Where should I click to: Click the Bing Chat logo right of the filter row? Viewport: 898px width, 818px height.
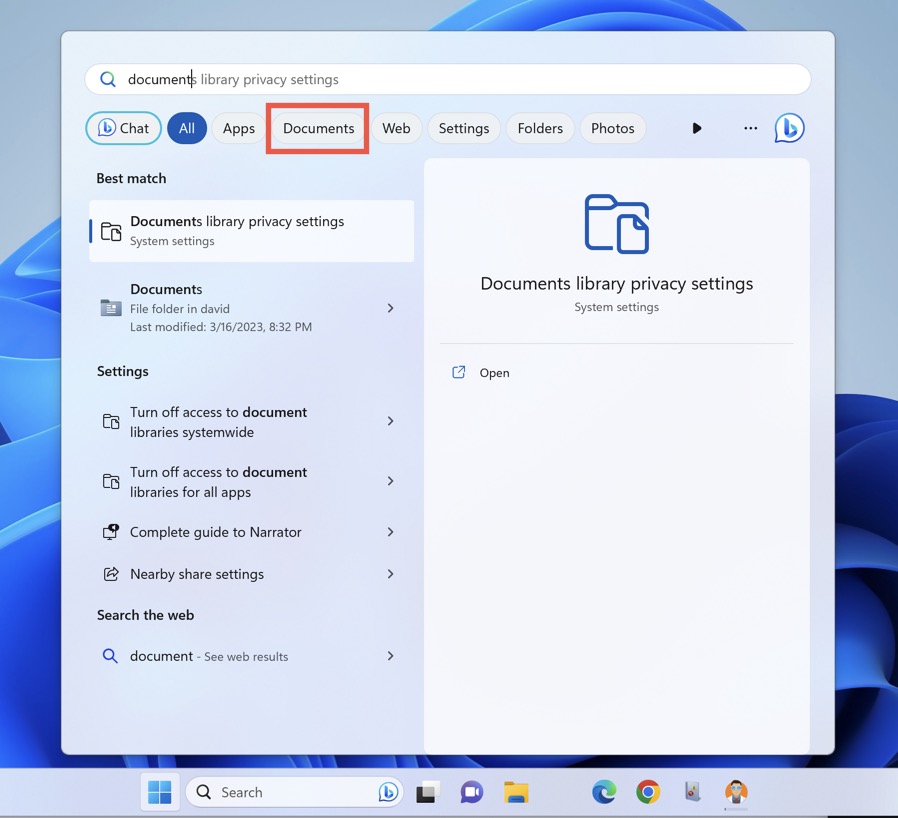coord(789,127)
